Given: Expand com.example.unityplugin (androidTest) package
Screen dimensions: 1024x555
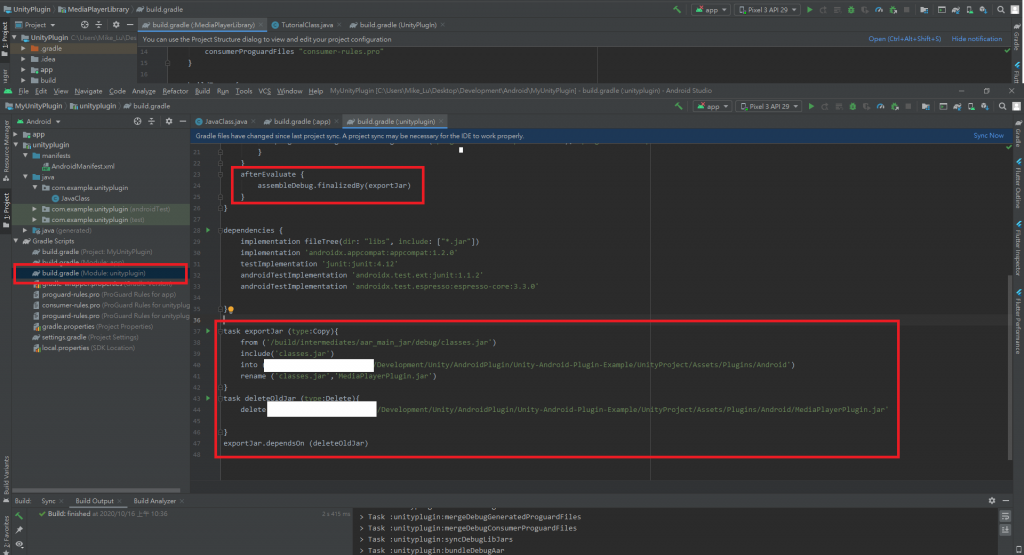Looking at the screenshot, I should pyautogui.click(x=35, y=209).
